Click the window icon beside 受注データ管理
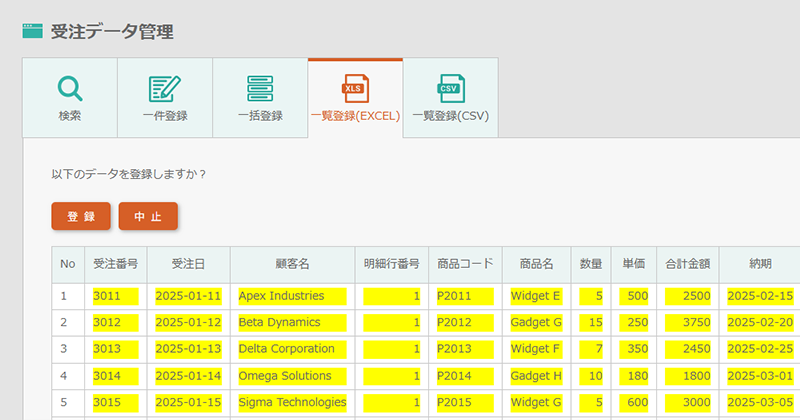The width and height of the screenshot is (800, 420). [x=33, y=31]
